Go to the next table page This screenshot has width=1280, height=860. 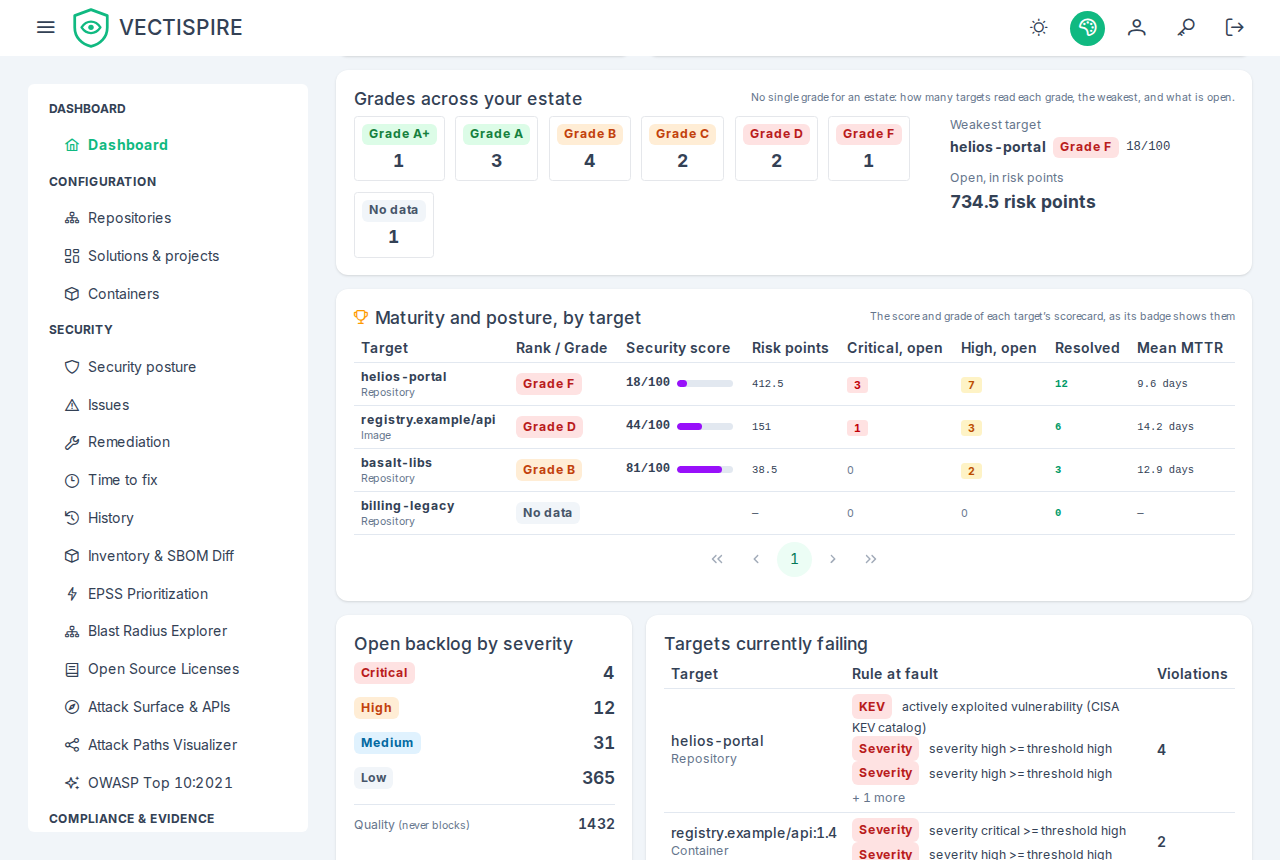833,559
